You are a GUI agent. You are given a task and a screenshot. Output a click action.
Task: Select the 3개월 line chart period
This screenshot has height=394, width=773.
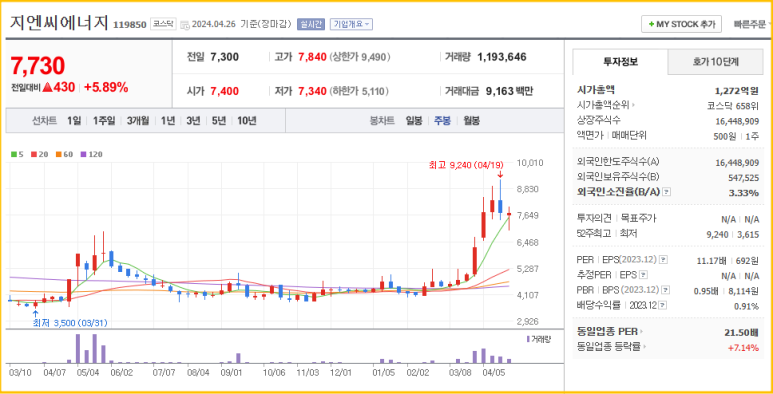point(138,121)
